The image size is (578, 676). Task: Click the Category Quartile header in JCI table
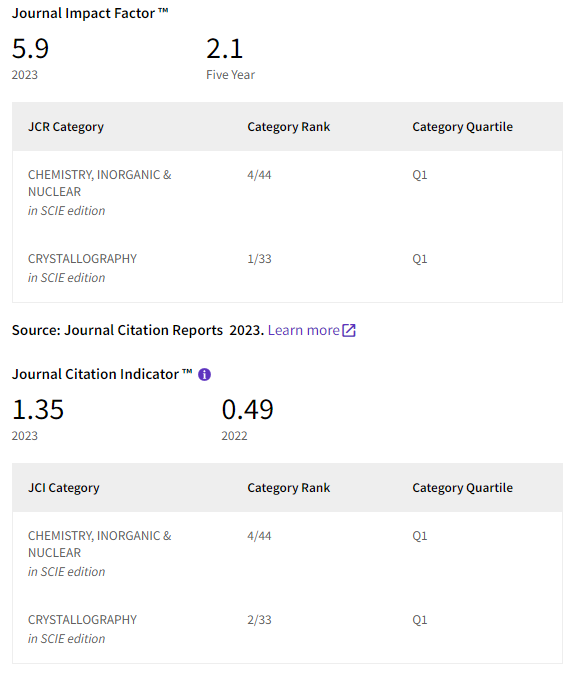point(462,488)
